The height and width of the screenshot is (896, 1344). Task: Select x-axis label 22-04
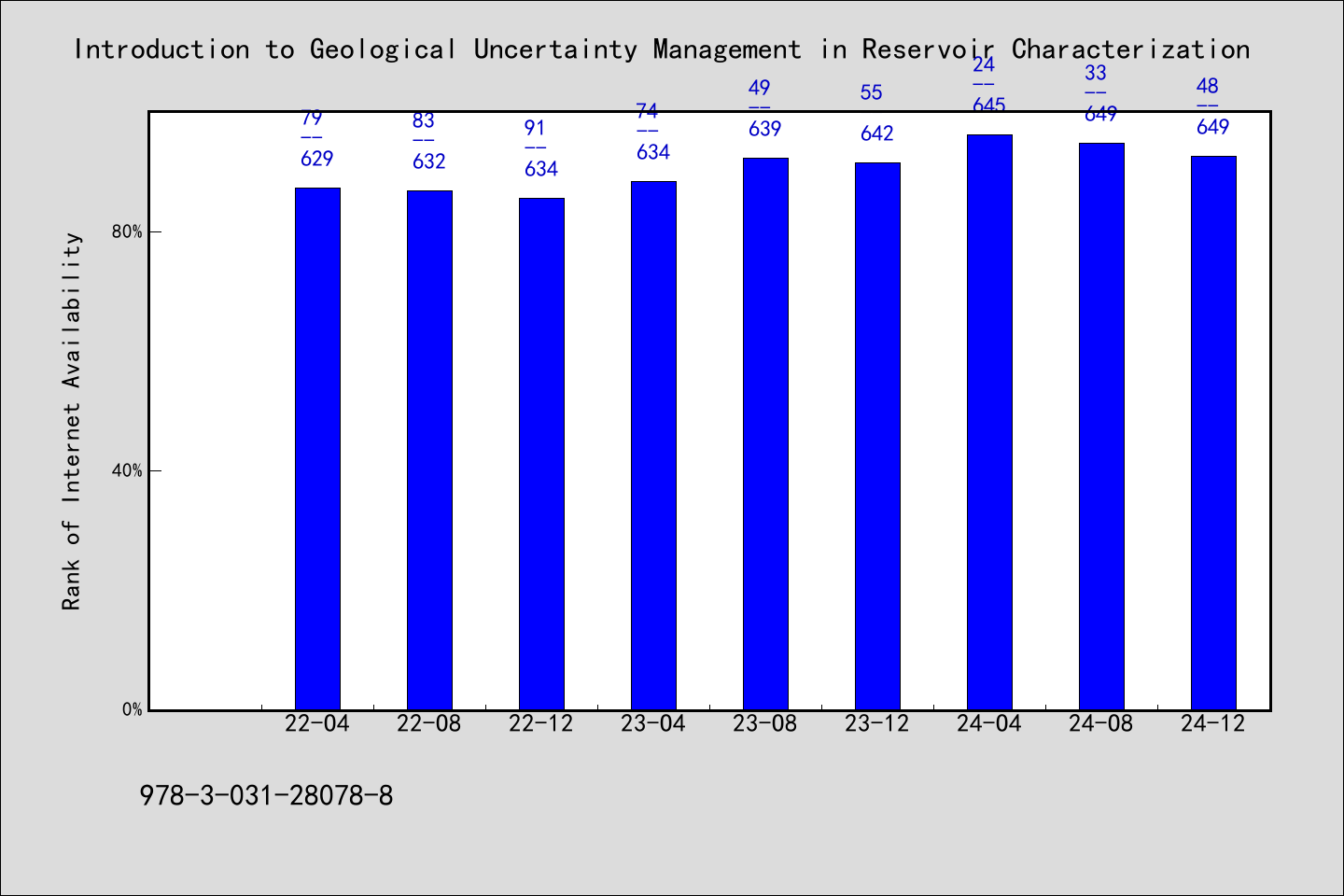[317, 724]
